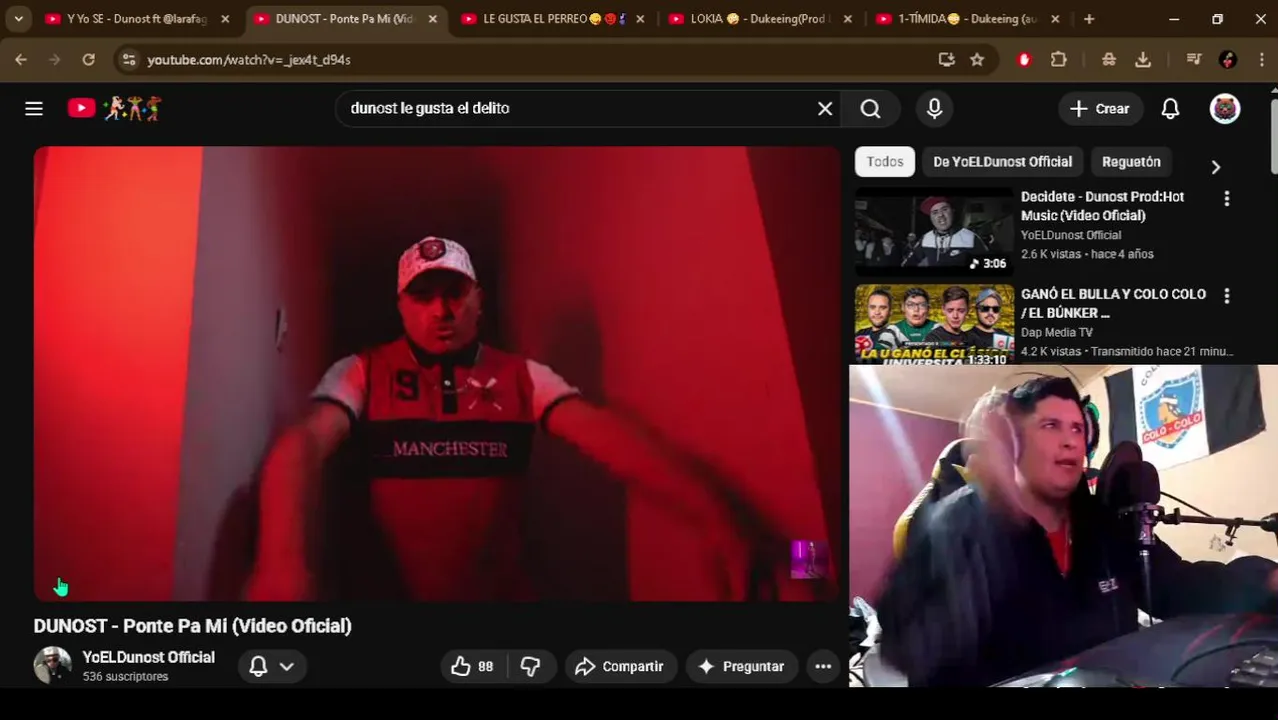Click the Compartir button
The height and width of the screenshot is (720, 1278).
coord(620,666)
